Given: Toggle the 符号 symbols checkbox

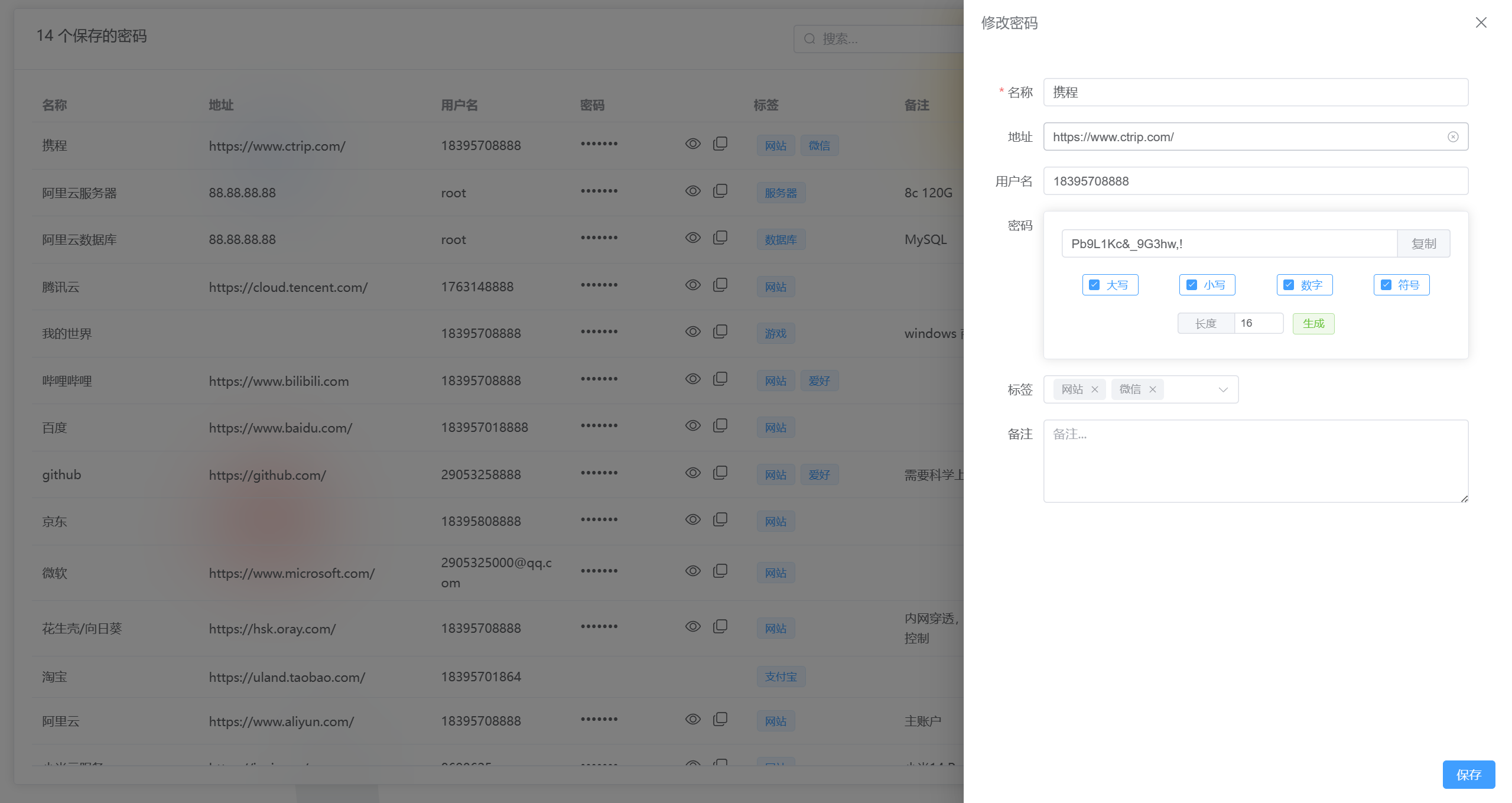Looking at the screenshot, I should pyautogui.click(x=1386, y=285).
